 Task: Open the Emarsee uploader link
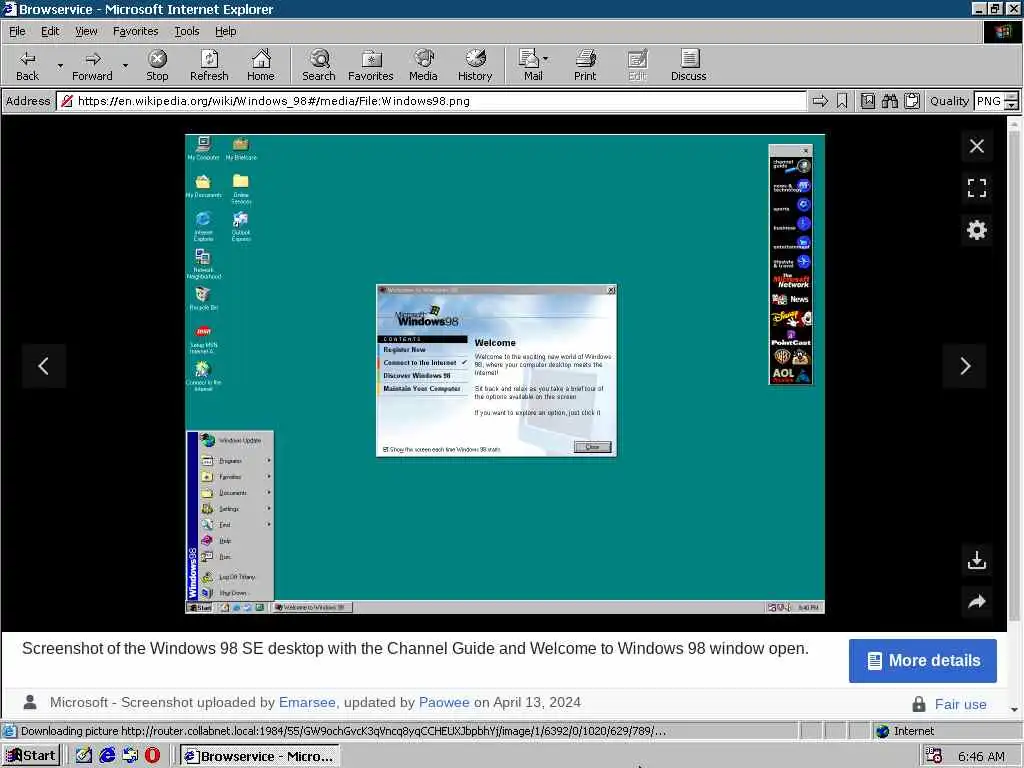click(x=307, y=702)
